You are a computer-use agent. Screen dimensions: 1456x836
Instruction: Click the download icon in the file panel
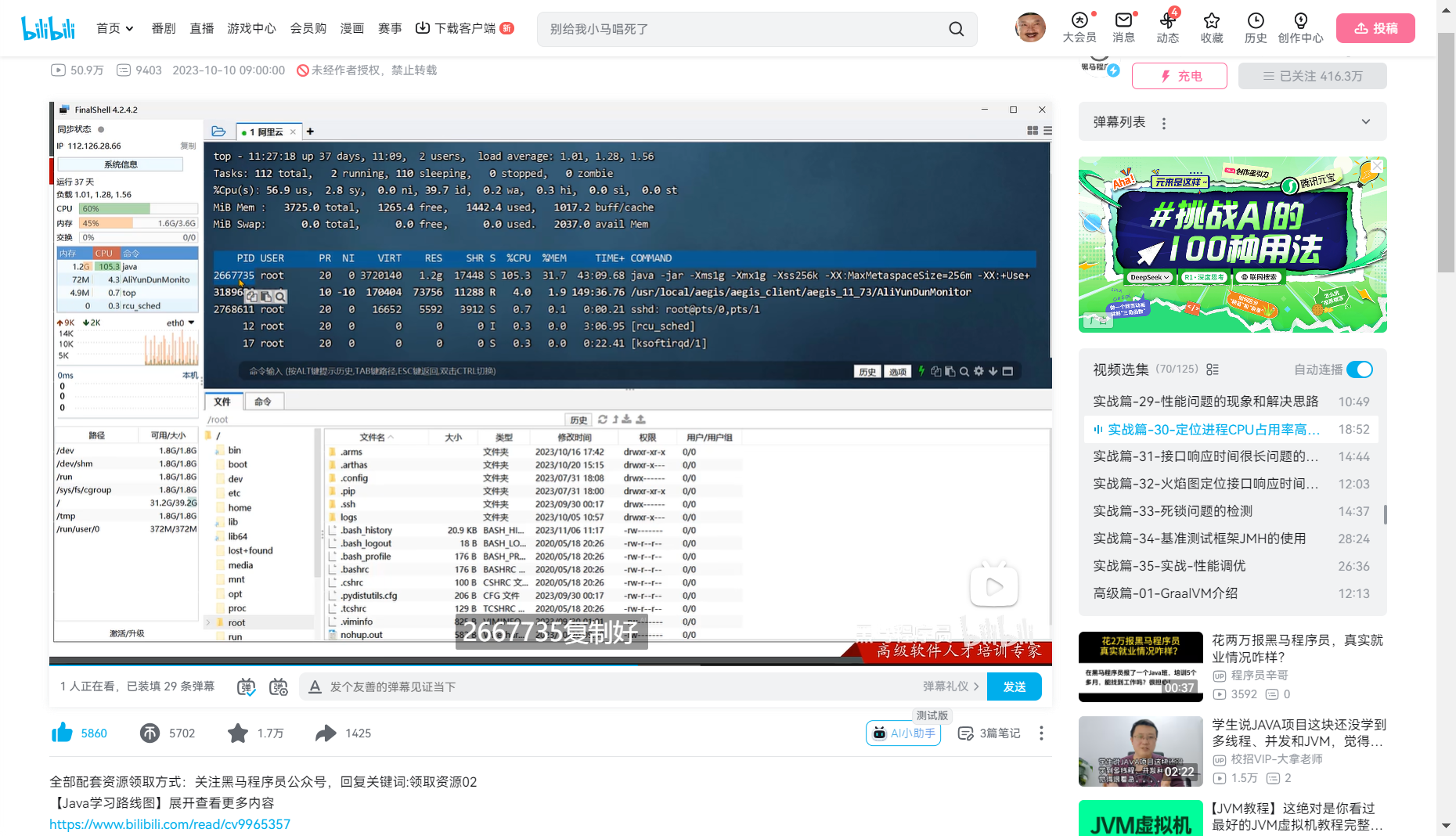627,419
